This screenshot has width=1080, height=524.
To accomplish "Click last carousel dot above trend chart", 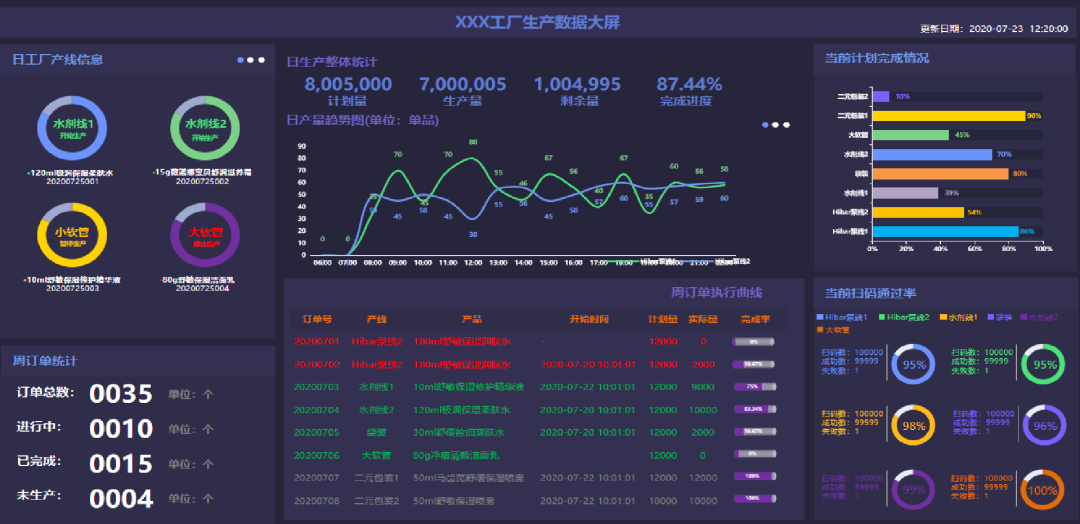I will coord(788,125).
